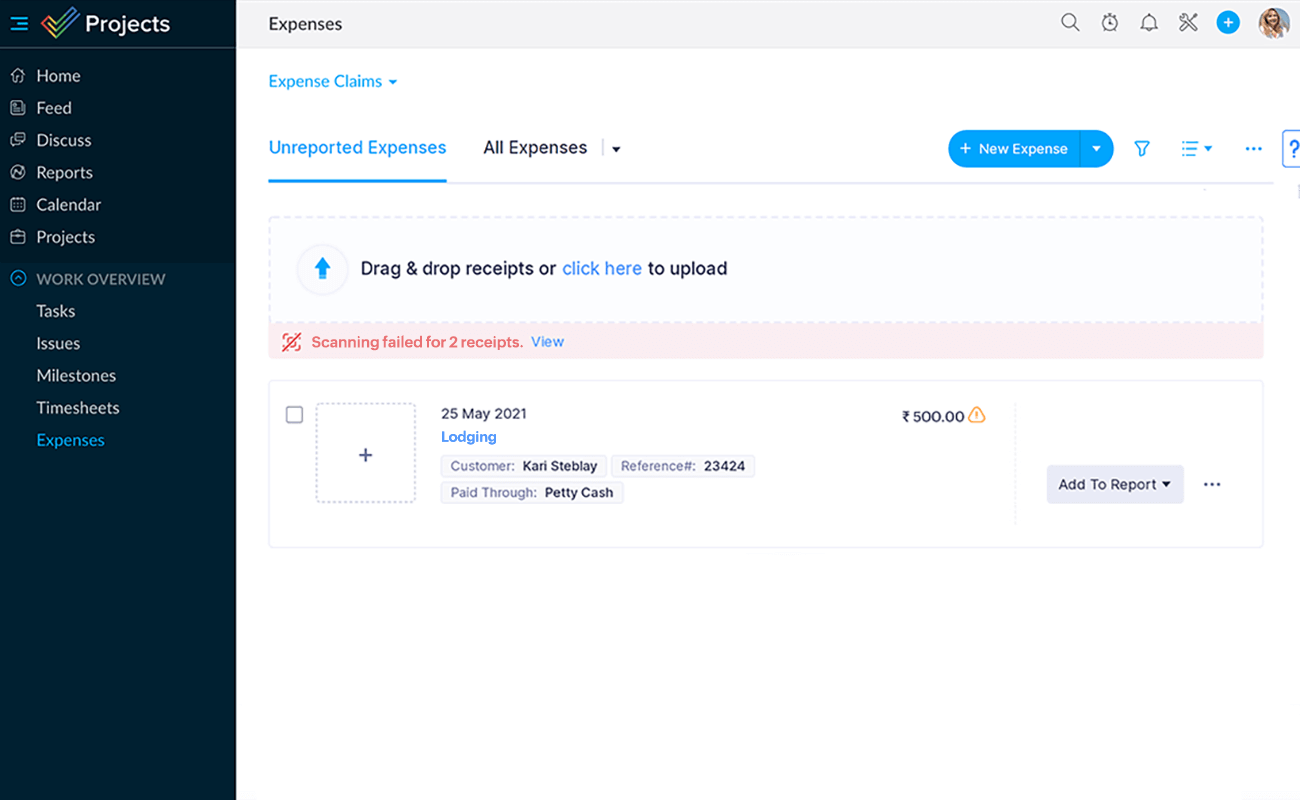Screen dimensions: 1300x800
Task: Click the warning icon next to ₹500.00
Action: click(x=977, y=415)
